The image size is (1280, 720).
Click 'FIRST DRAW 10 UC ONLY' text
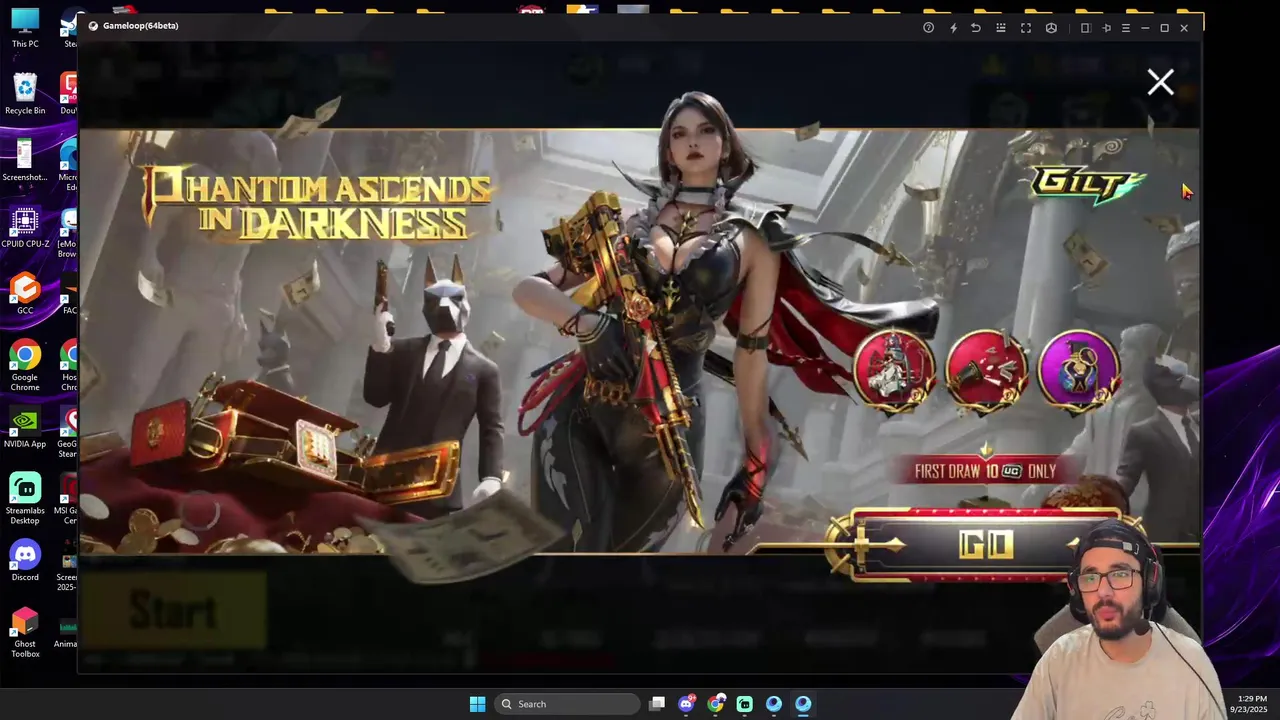[x=985, y=471]
